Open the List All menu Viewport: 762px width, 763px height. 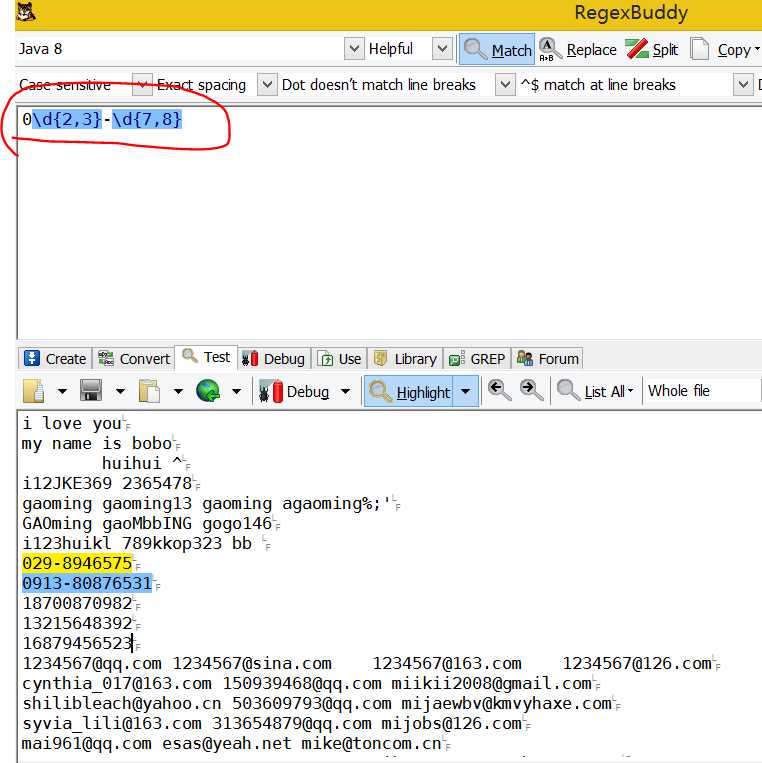(596, 391)
